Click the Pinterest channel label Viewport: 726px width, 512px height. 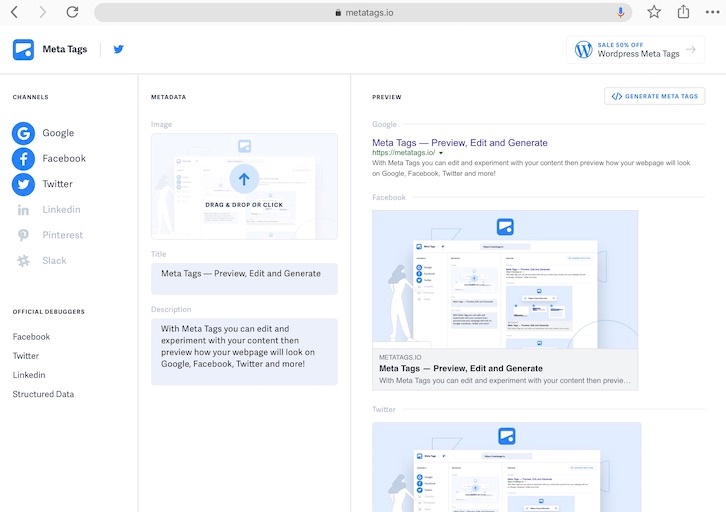(63, 235)
